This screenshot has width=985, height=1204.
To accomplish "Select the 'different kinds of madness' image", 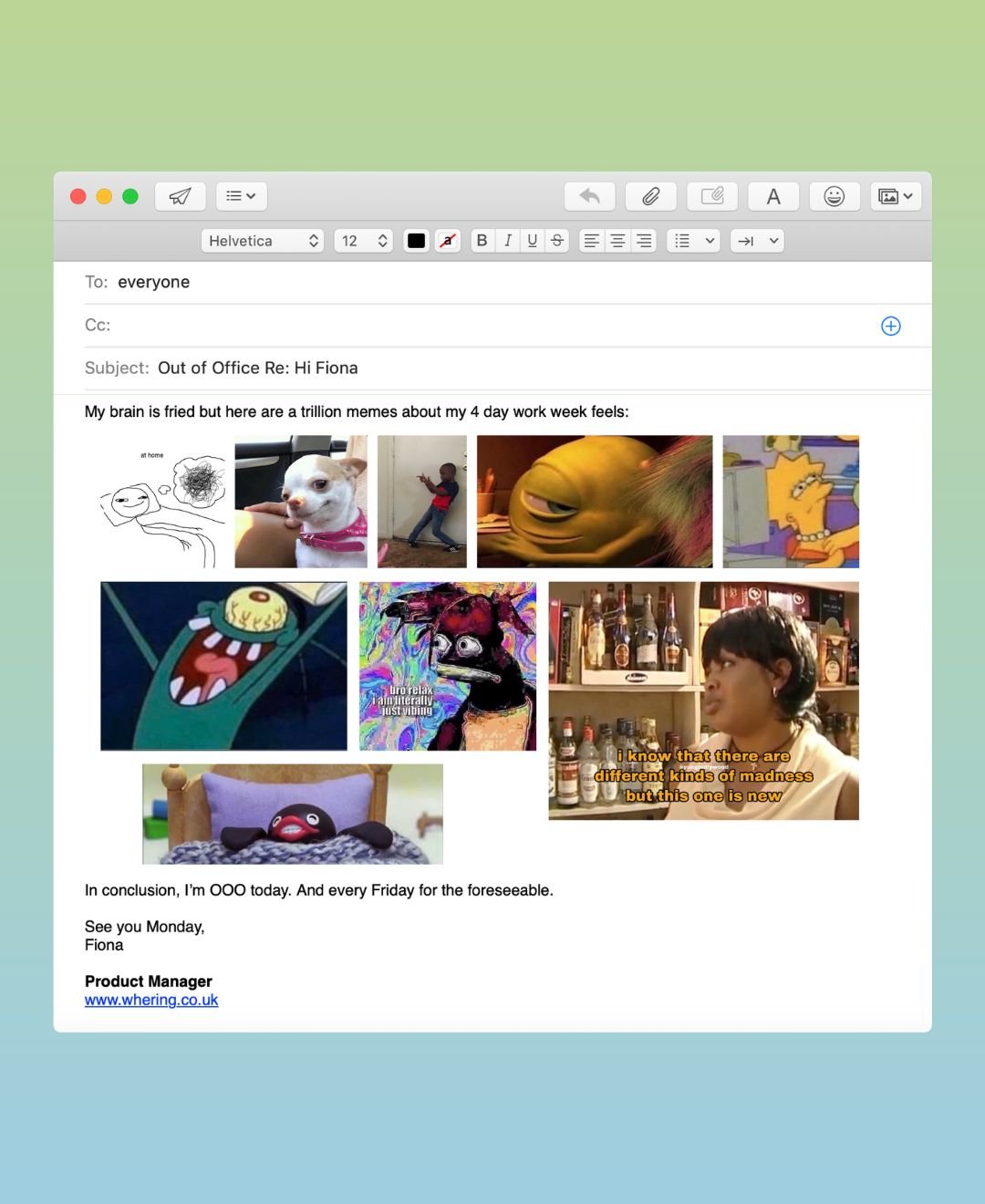I will tap(703, 701).
